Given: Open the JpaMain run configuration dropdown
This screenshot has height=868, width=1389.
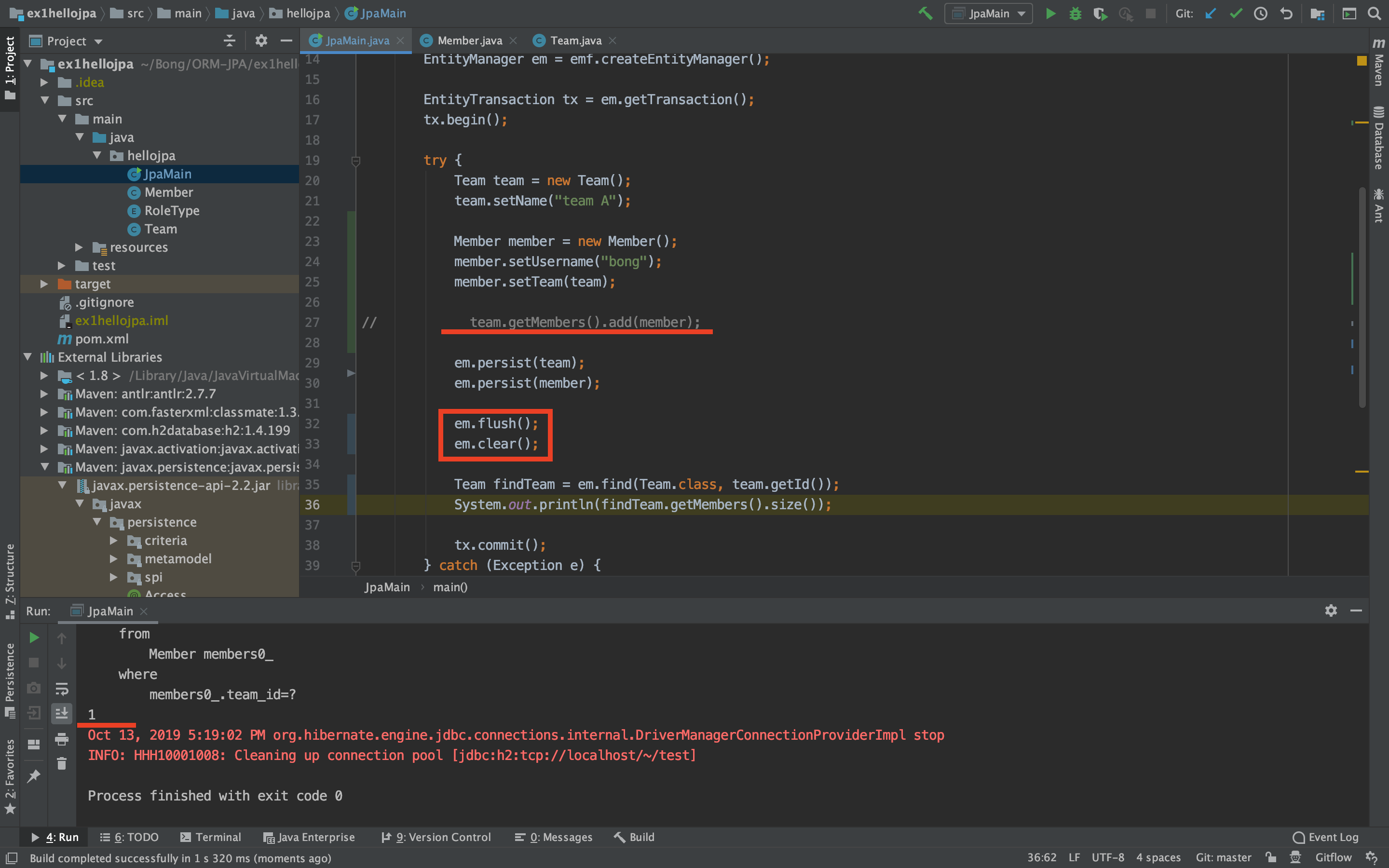Looking at the screenshot, I should pyautogui.click(x=988, y=13).
